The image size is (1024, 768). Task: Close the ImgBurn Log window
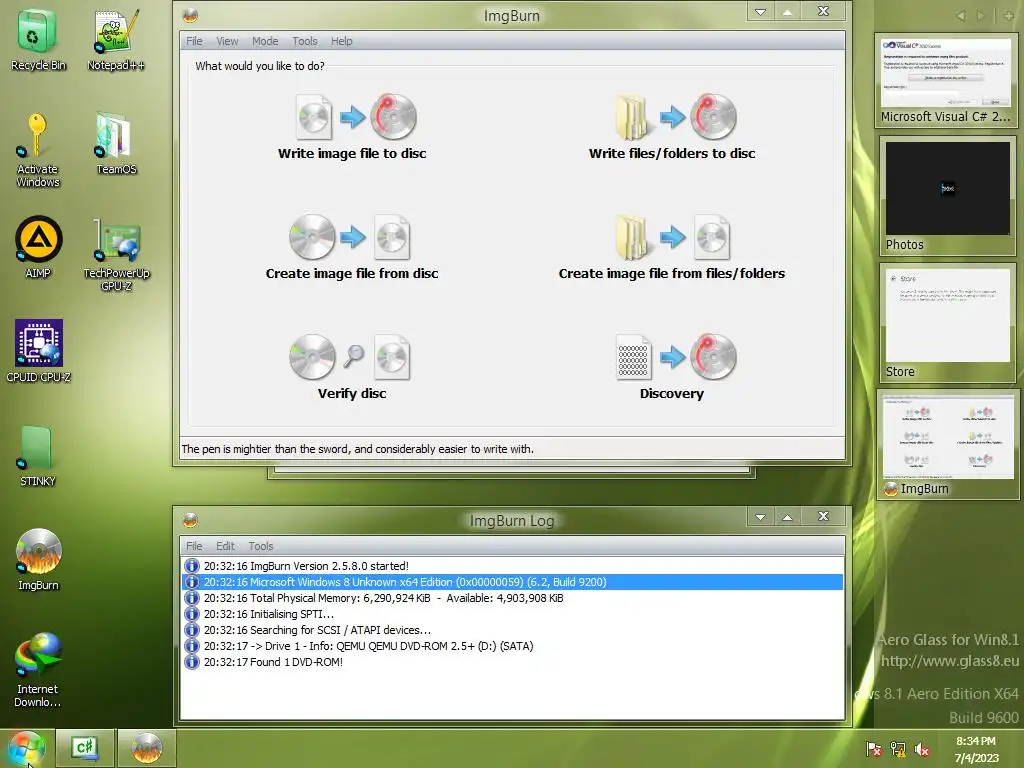pos(824,517)
